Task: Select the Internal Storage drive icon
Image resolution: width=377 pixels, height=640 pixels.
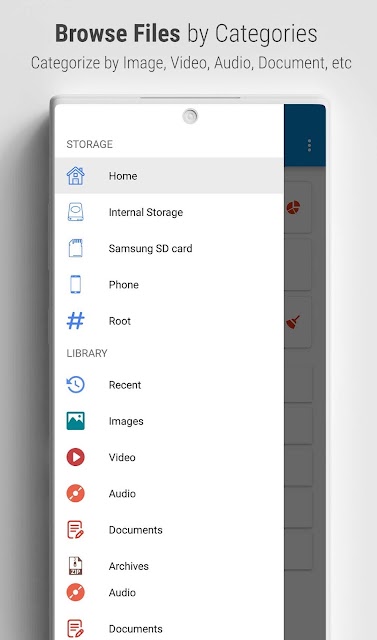Action: click(75, 212)
